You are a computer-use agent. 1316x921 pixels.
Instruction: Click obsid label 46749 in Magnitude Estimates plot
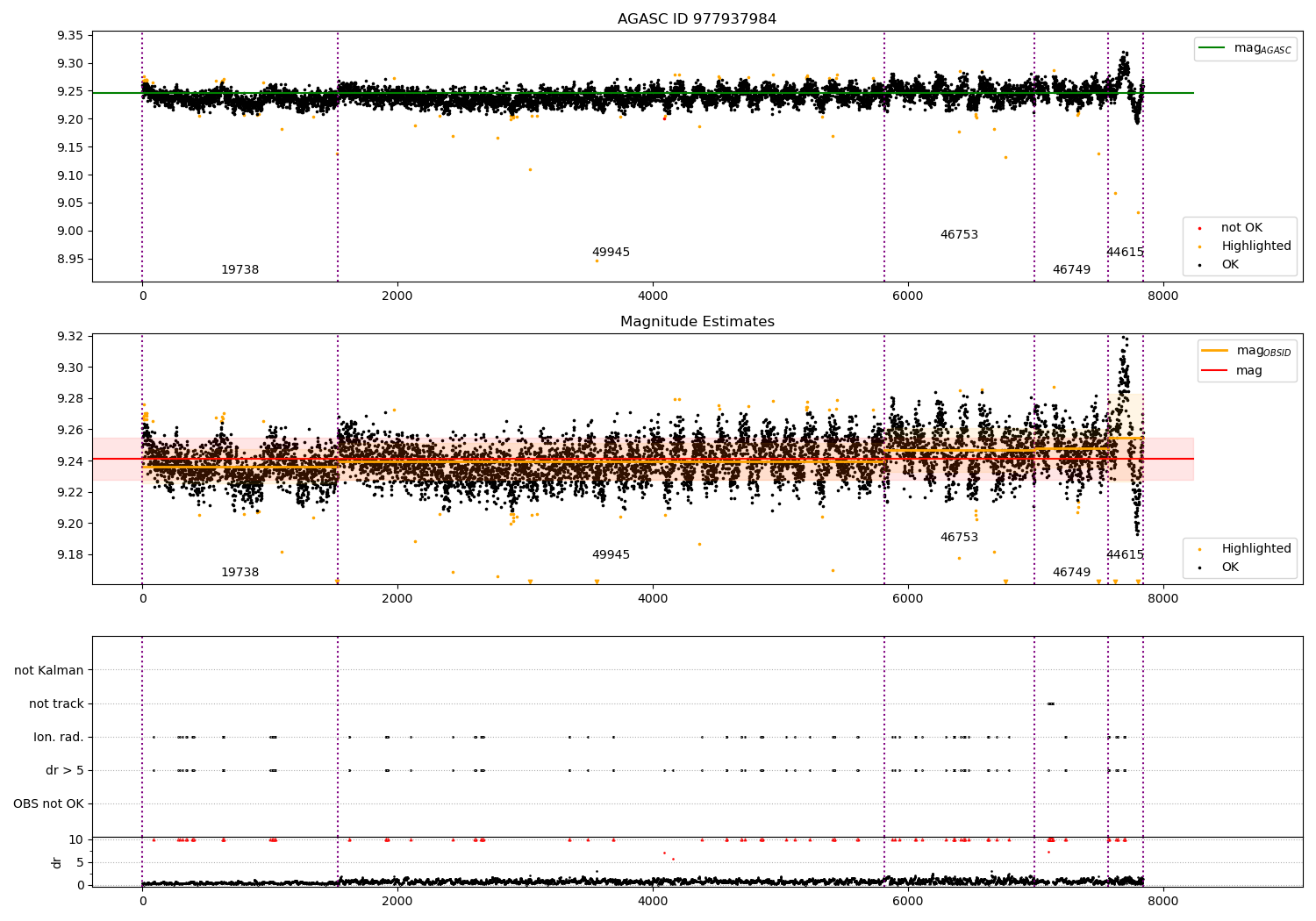(x=1071, y=573)
